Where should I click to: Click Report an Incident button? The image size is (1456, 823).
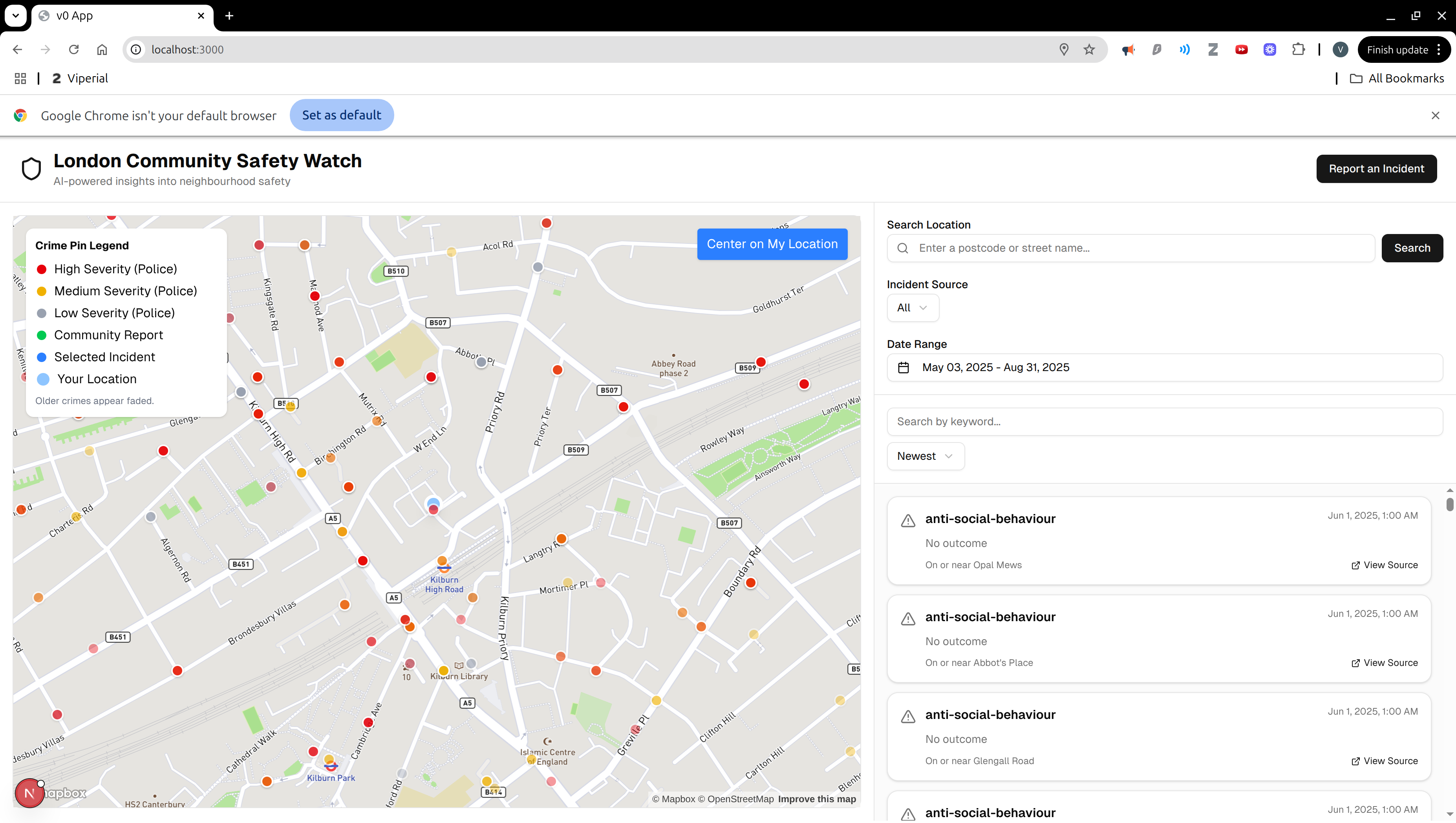click(x=1376, y=168)
